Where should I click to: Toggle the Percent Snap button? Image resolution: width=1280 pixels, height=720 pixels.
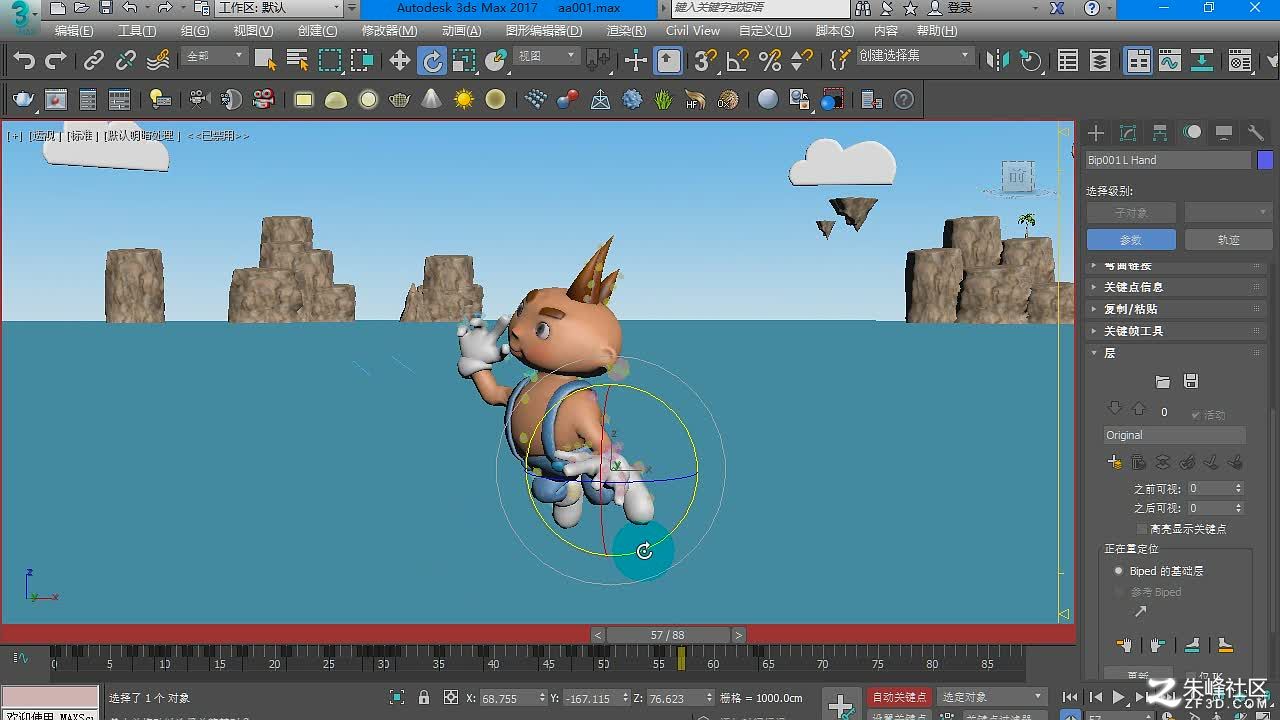[770, 61]
